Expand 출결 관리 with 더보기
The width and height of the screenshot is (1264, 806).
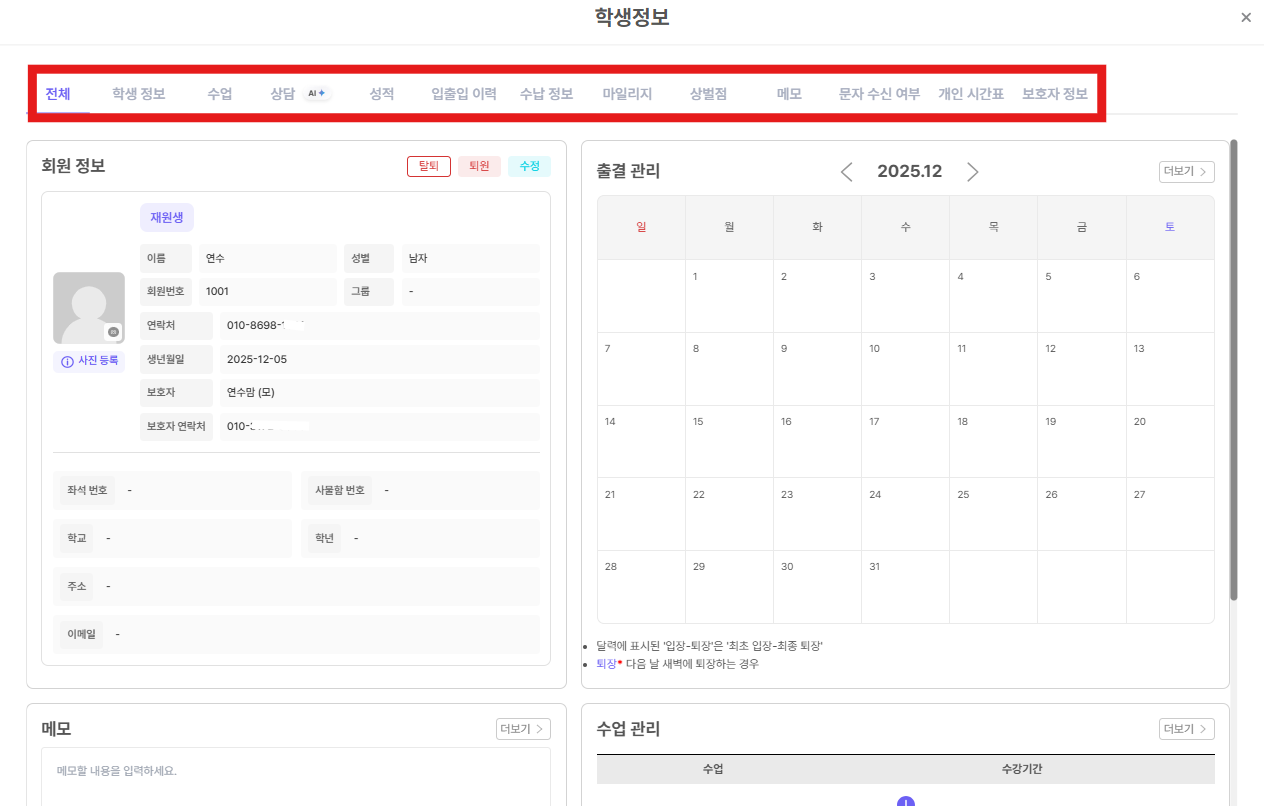coord(1187,172)
